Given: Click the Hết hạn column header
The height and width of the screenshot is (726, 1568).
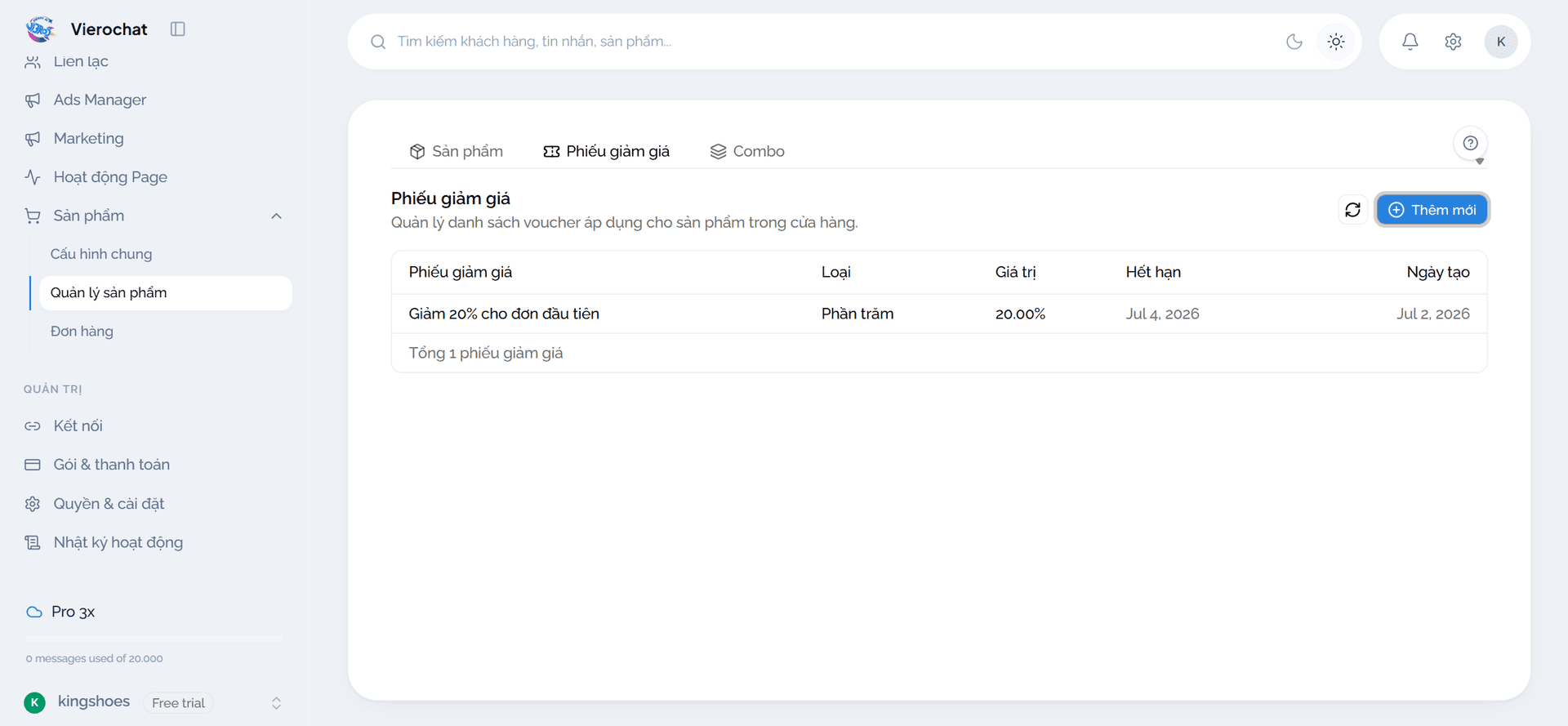Looking at the screenshot, I should [x=1153, y=272].
